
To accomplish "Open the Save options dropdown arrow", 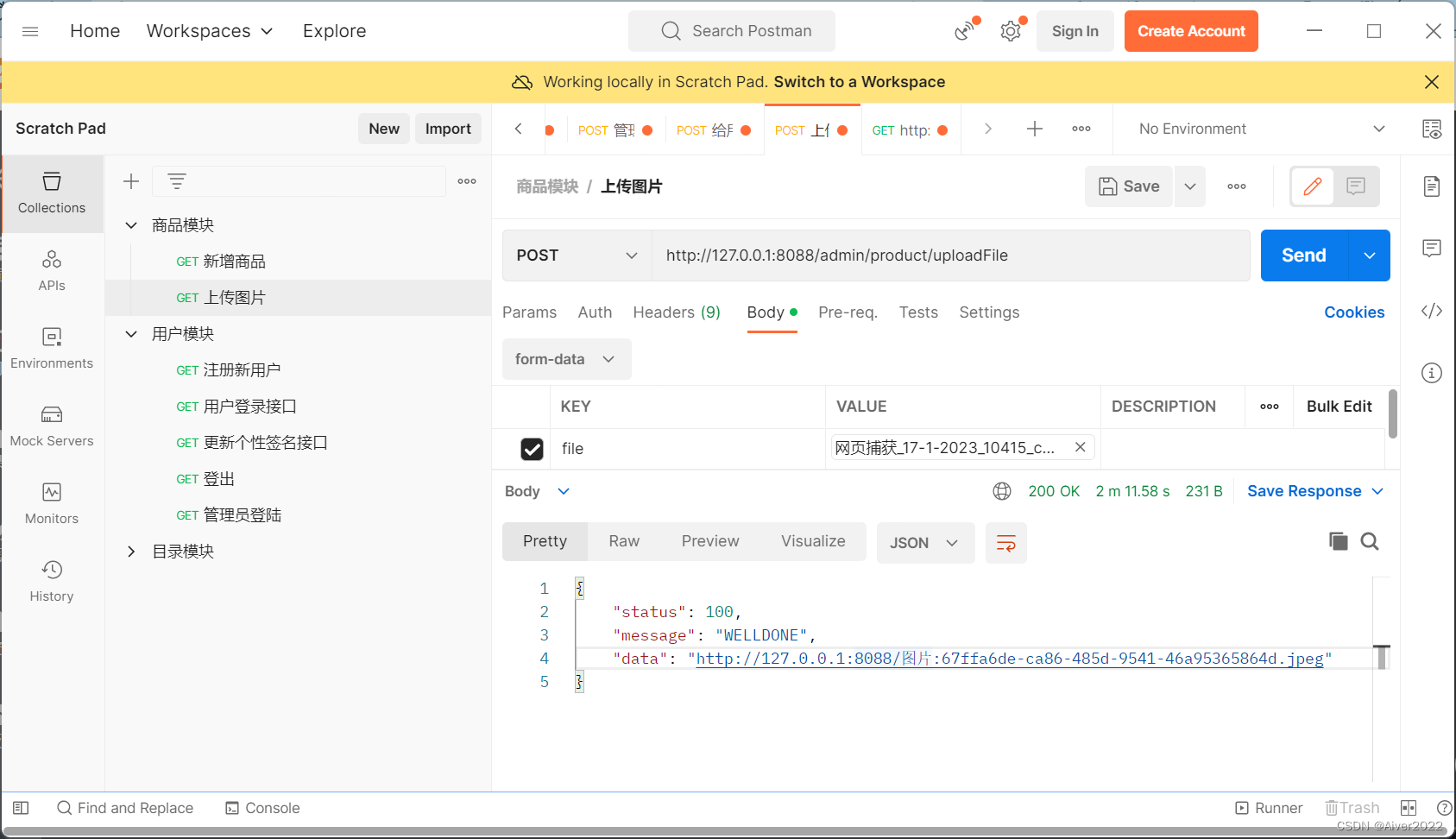I will pyautogui.click(x=1190, y=186).
